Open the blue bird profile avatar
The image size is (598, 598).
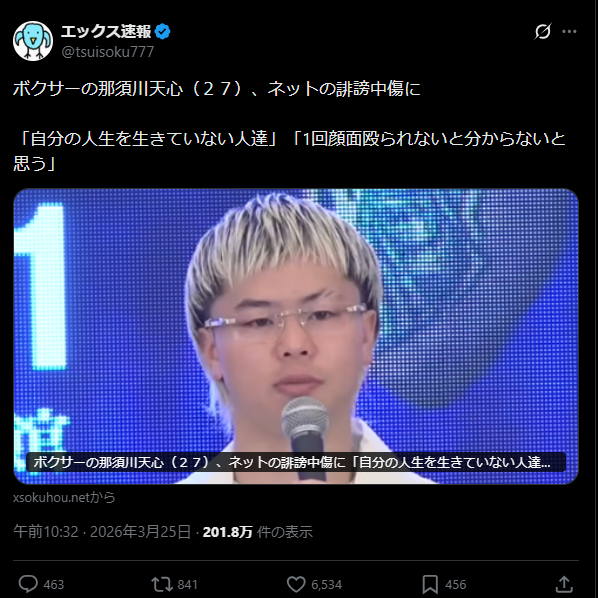pos(33,41)
